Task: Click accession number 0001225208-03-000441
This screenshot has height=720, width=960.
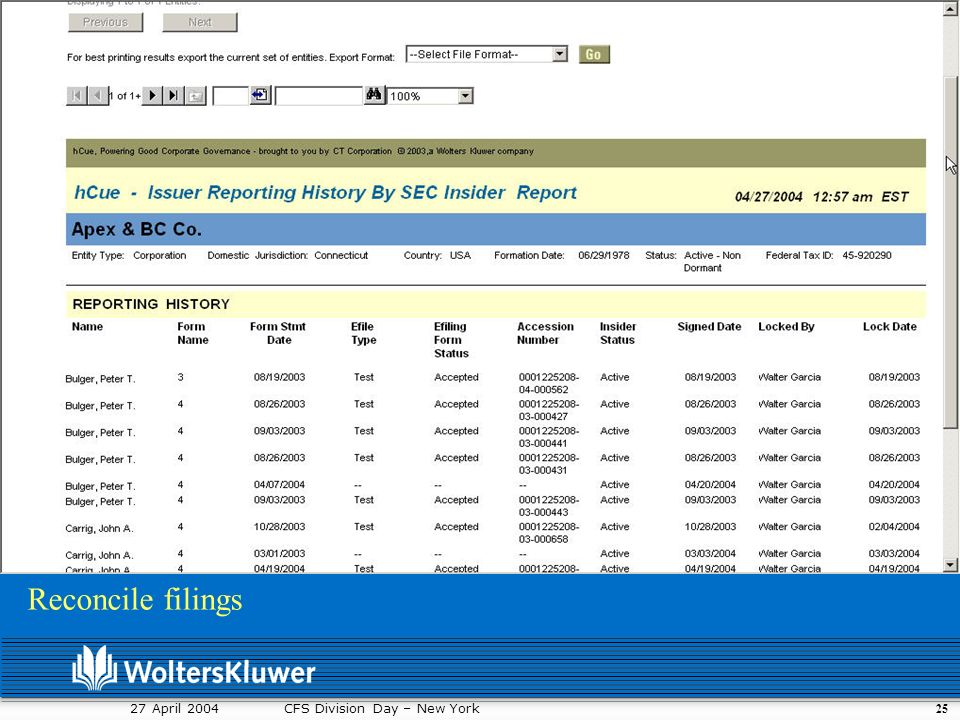Action: click(549, 437)
